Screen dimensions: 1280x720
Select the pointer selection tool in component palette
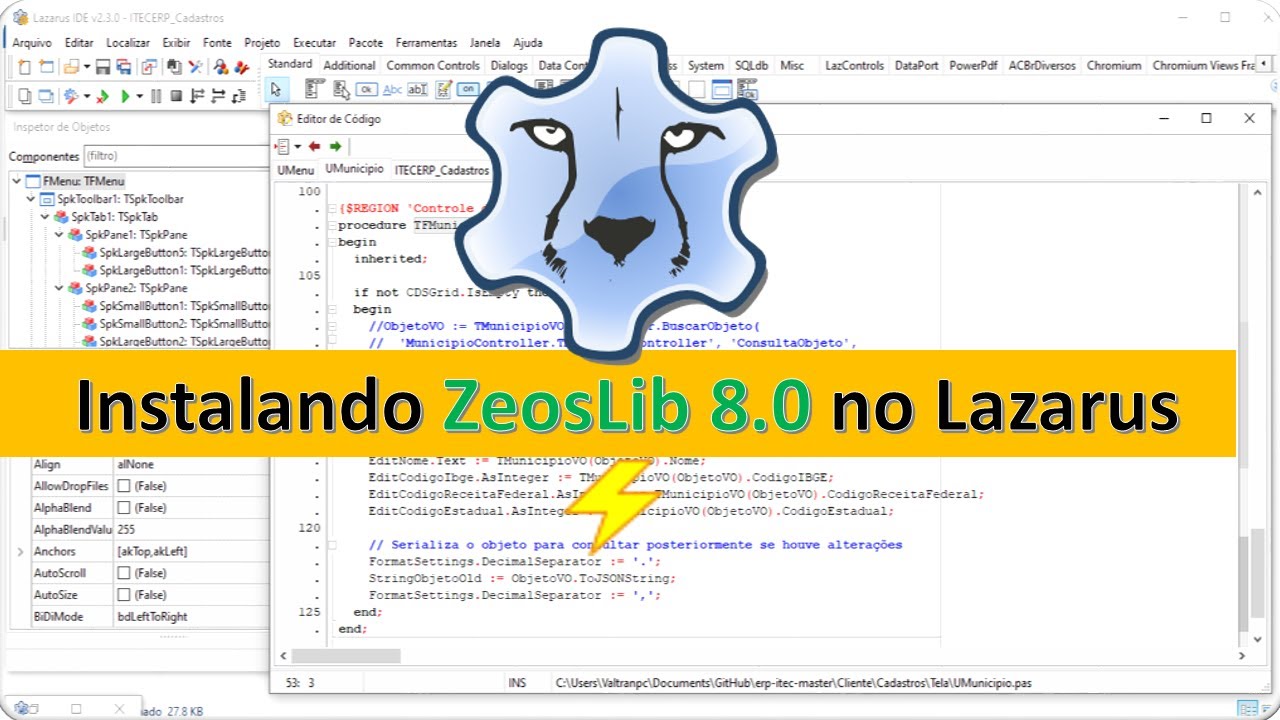276,89
